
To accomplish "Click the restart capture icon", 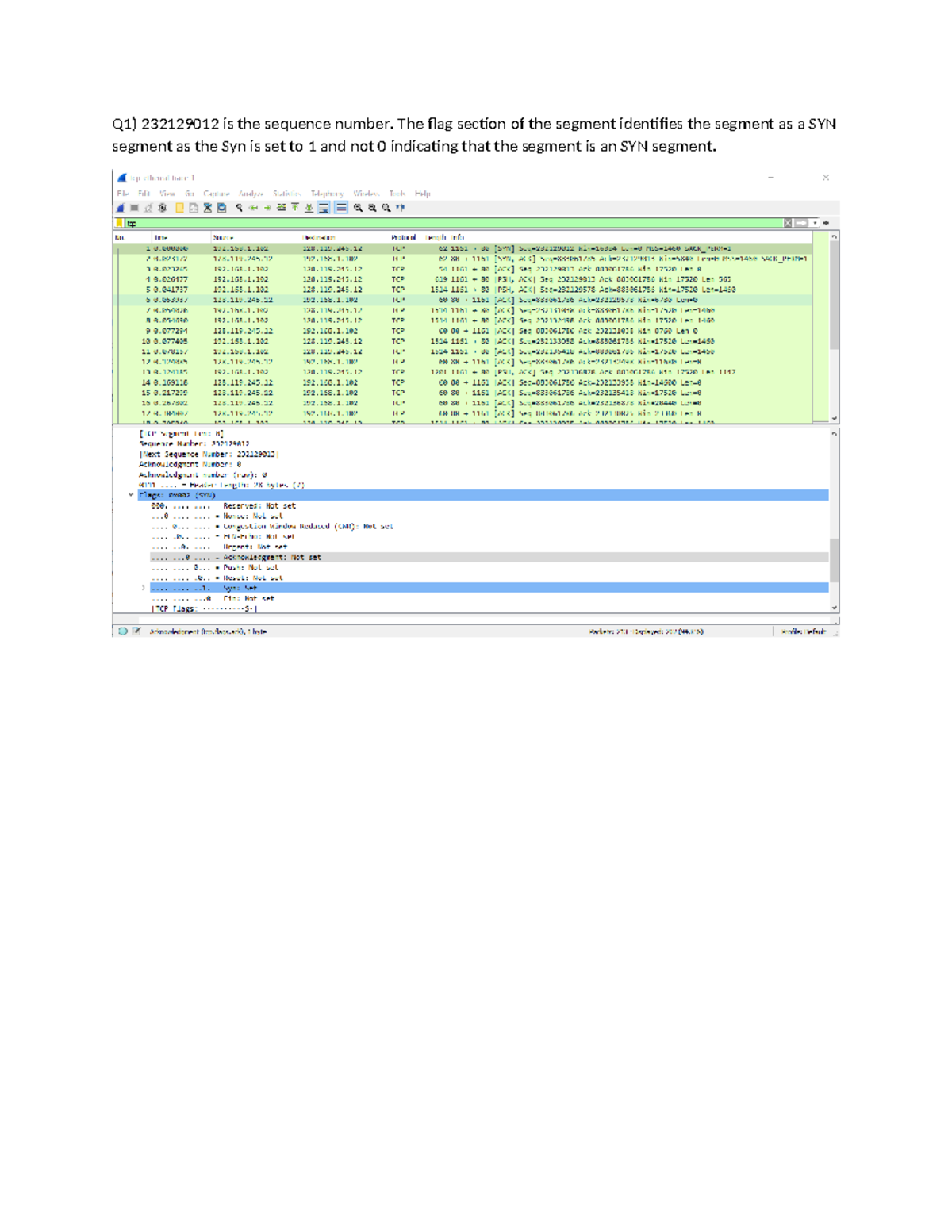I will click(148, 208).
